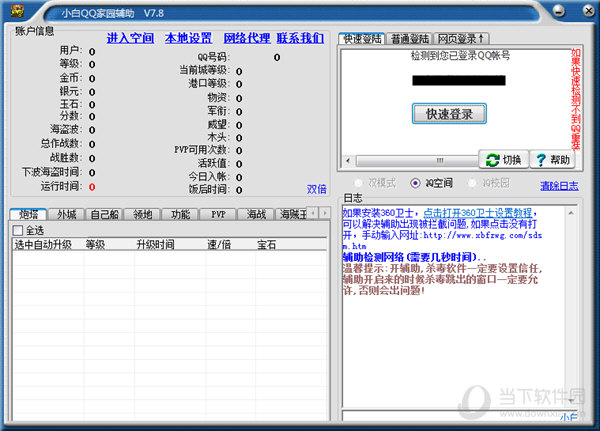Open 本地设置 link

click(x=189, y=38)
